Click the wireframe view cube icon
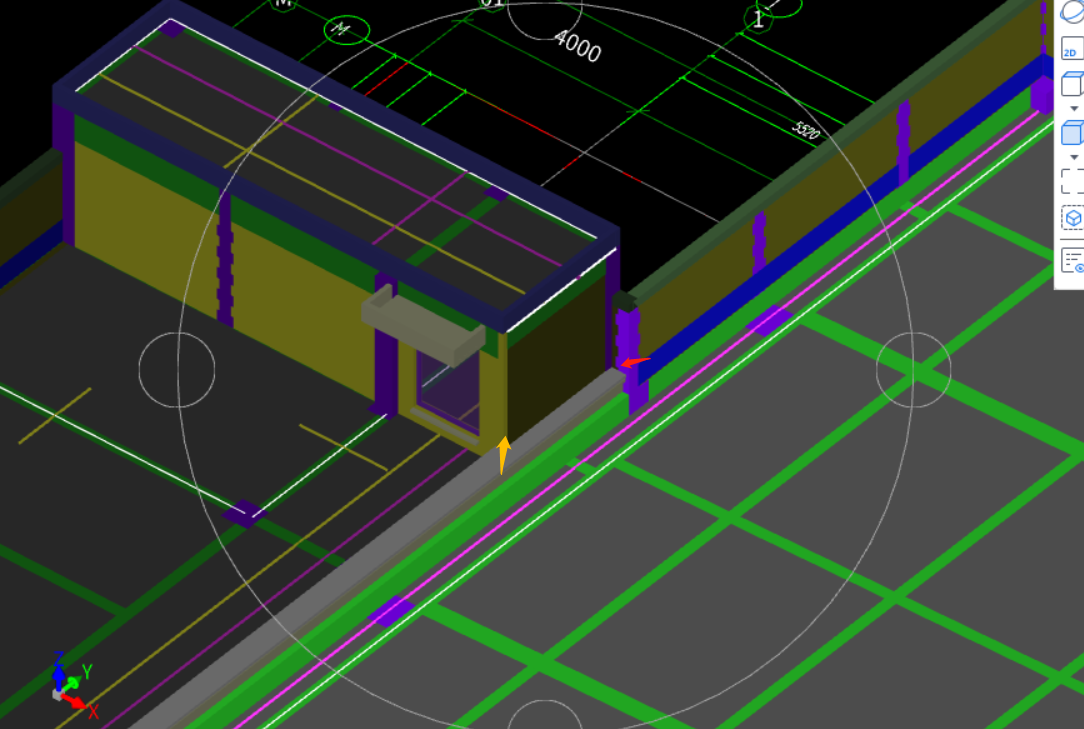The height and width of the screenshot is (729, 1084). coord(1072,84)
